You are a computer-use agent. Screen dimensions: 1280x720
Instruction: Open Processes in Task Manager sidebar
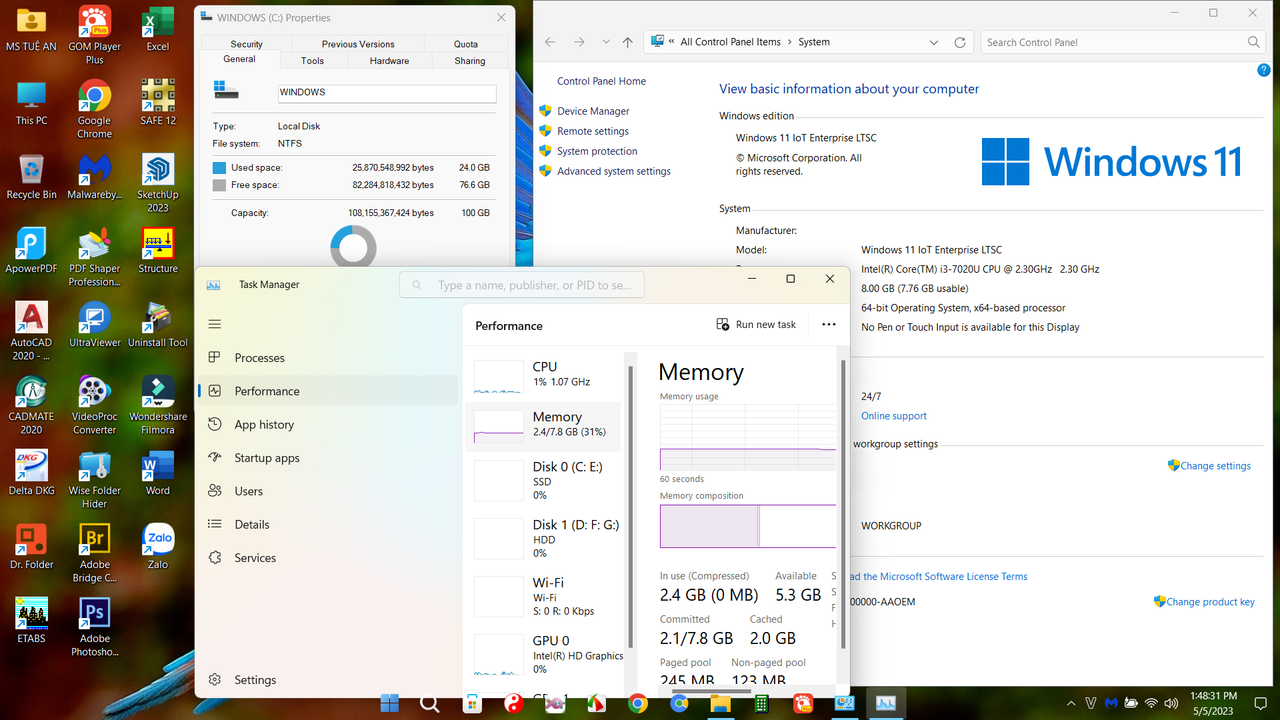coord(328,358)
